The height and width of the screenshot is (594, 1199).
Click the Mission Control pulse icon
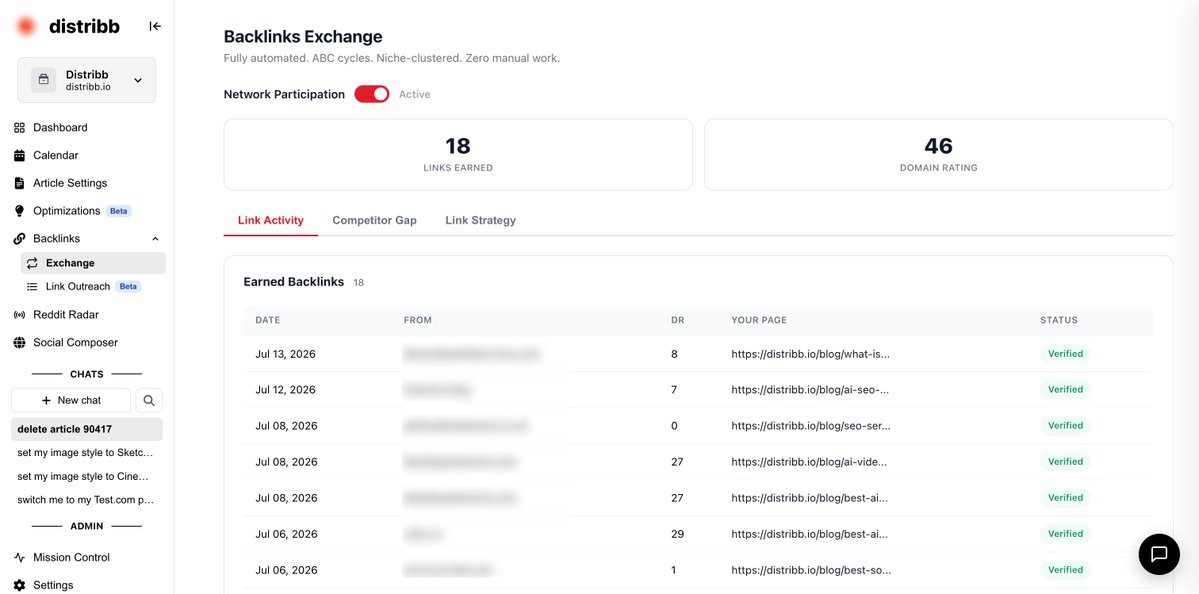click(20, 557)
